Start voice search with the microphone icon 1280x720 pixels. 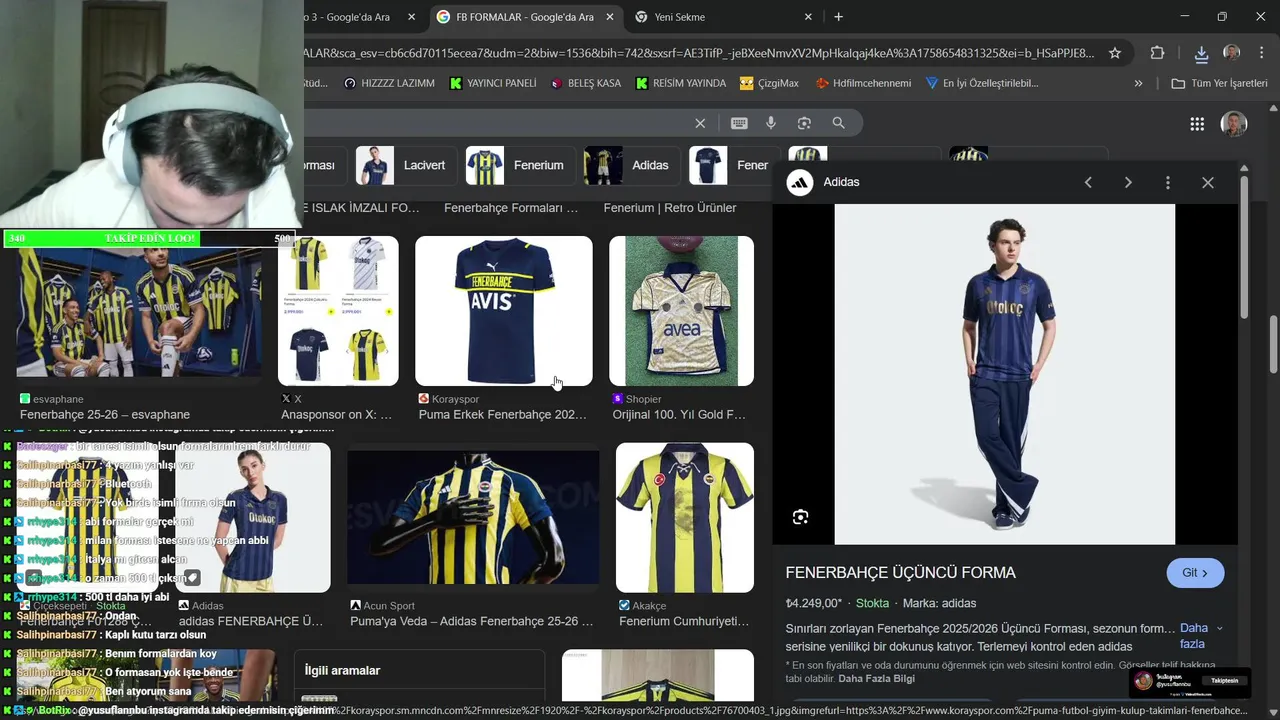771,123
